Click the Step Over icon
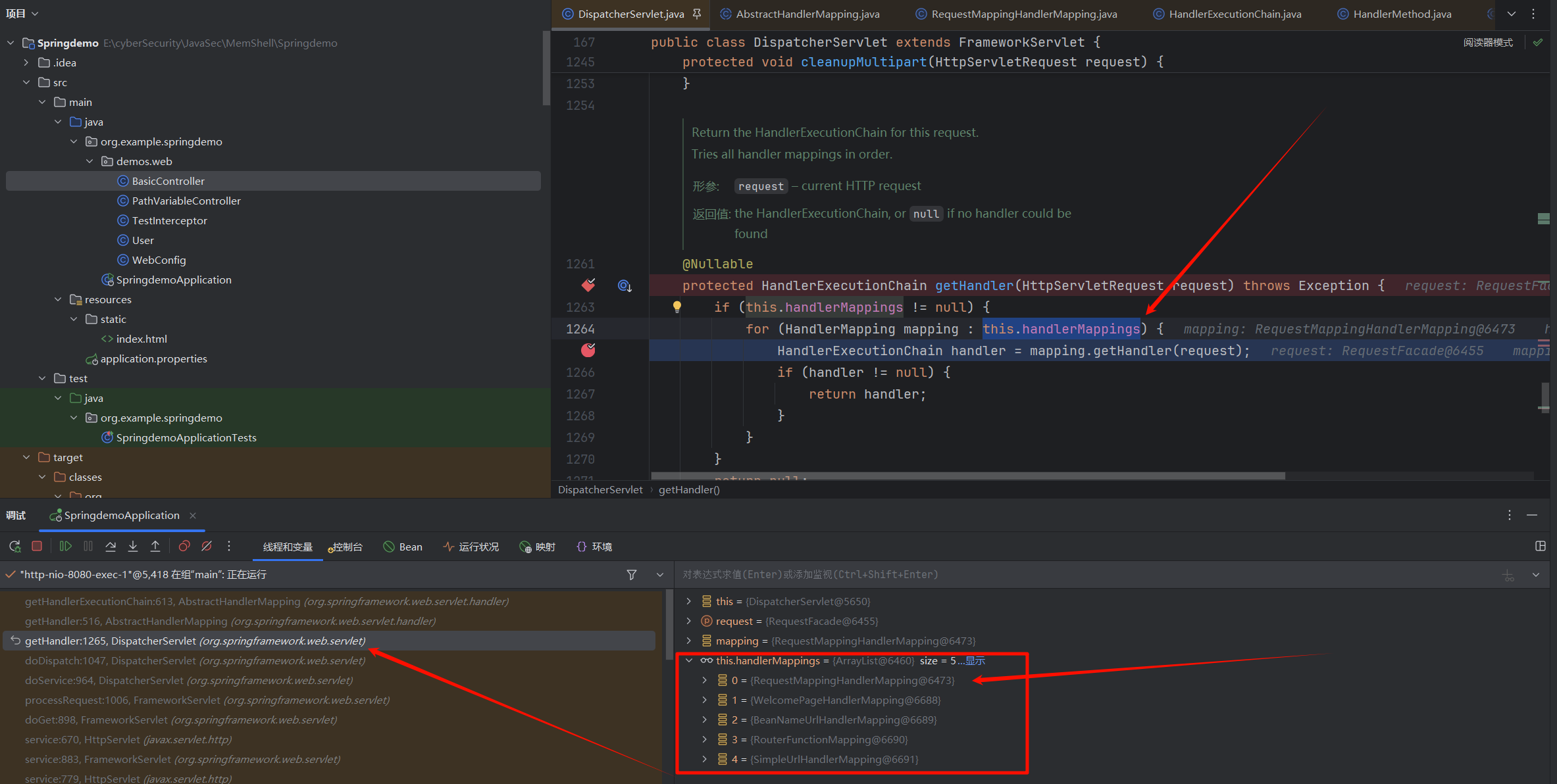This screenshot has height=784, width=1557. pos(111,546)
